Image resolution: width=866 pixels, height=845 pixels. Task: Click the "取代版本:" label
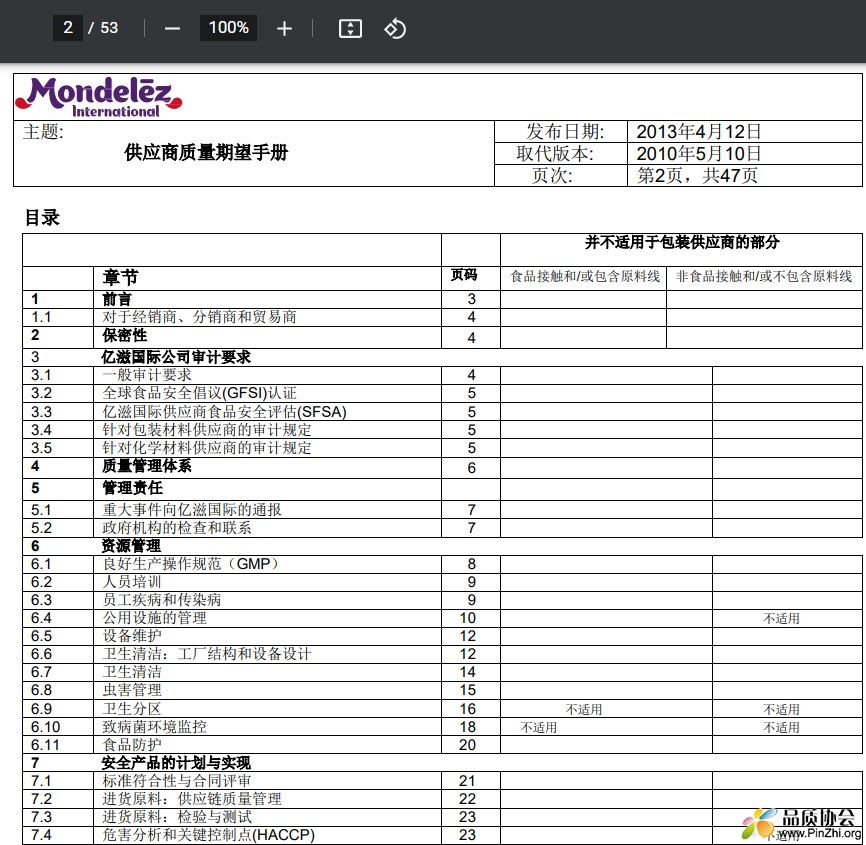click(x=555, y=153)
